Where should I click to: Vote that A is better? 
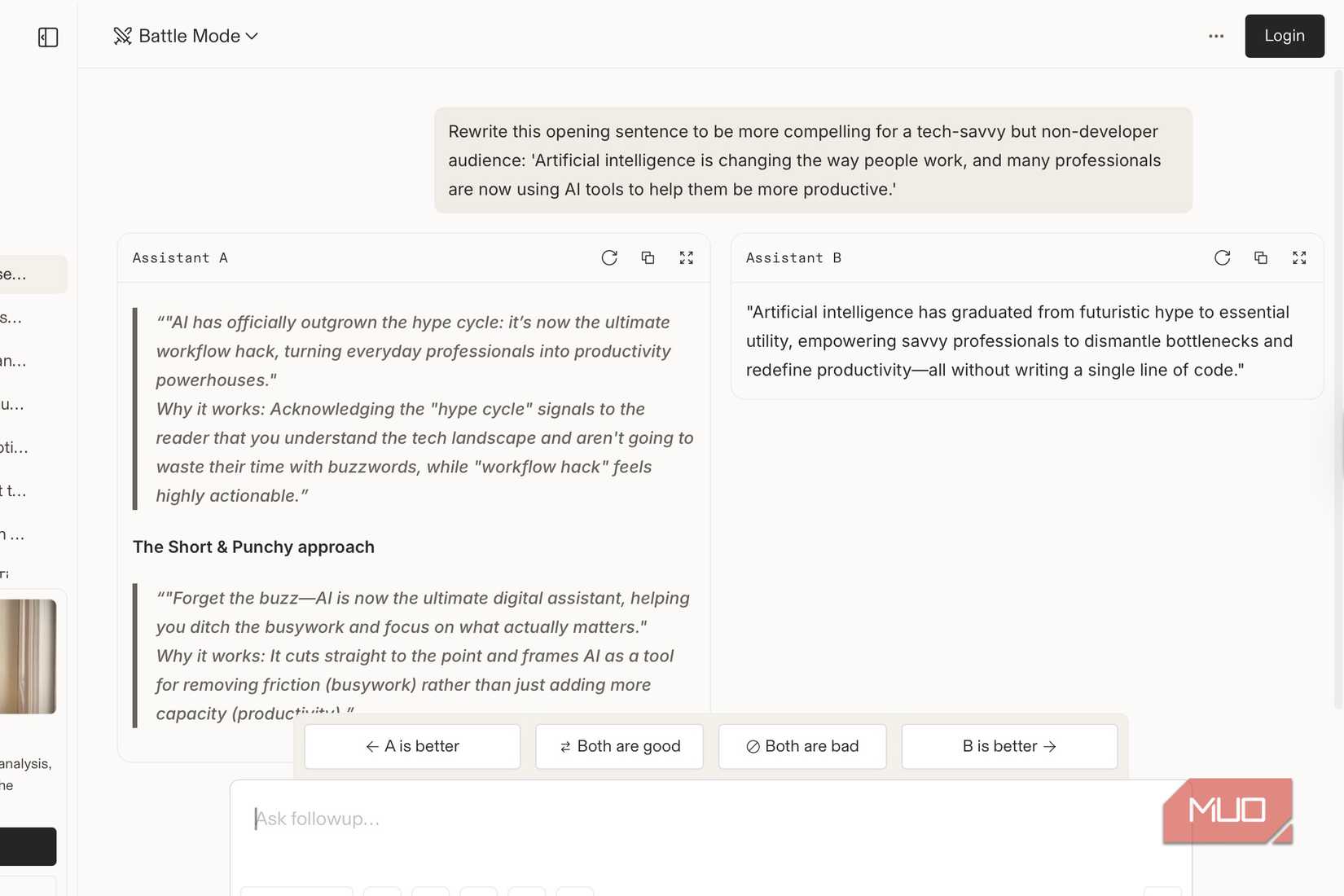[x=411, y=745]
